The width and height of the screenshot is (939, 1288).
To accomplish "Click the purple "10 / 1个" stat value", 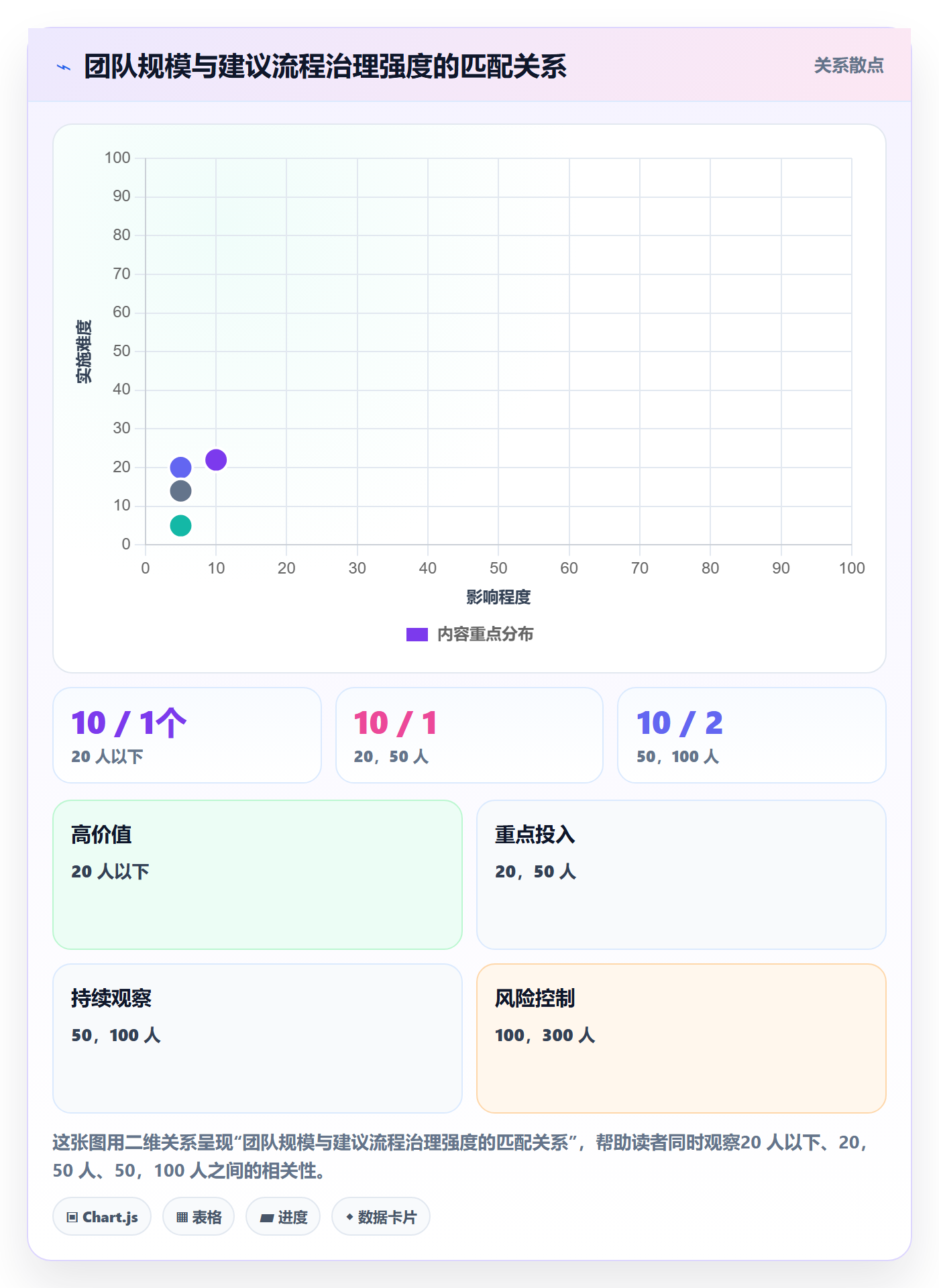I will [x=129, y=723].
